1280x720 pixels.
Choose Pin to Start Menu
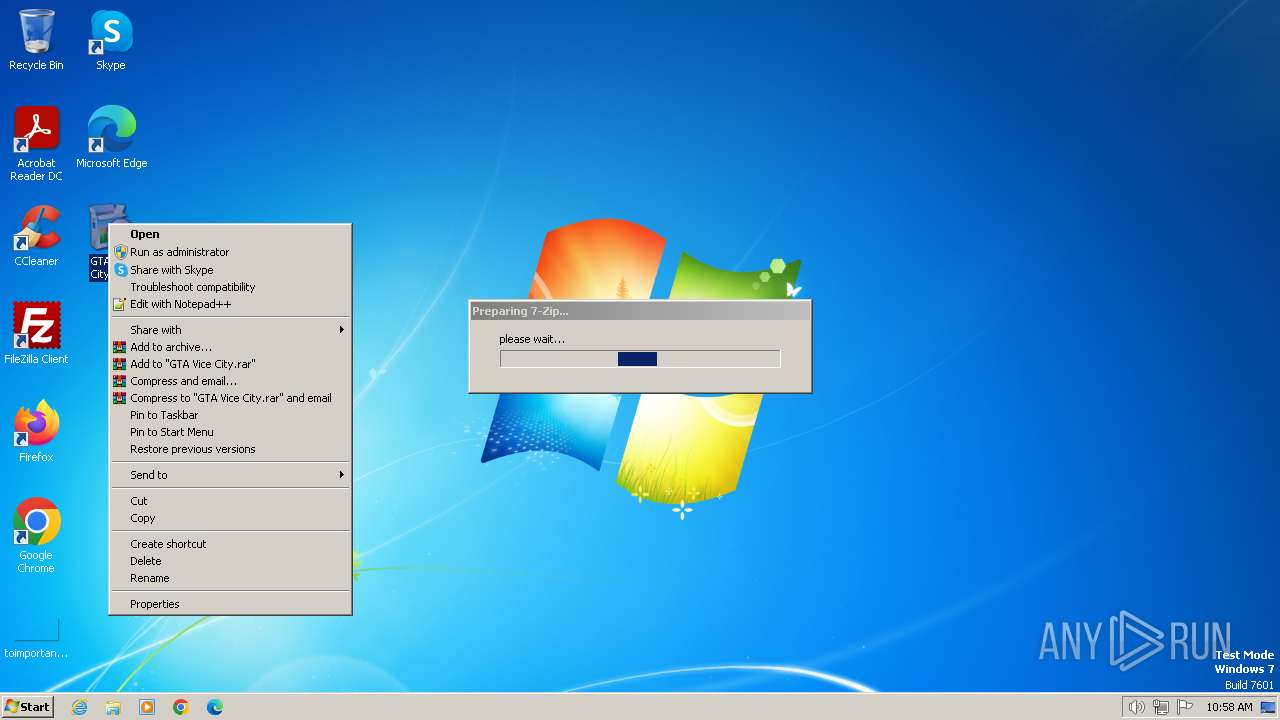click(230, 432)
